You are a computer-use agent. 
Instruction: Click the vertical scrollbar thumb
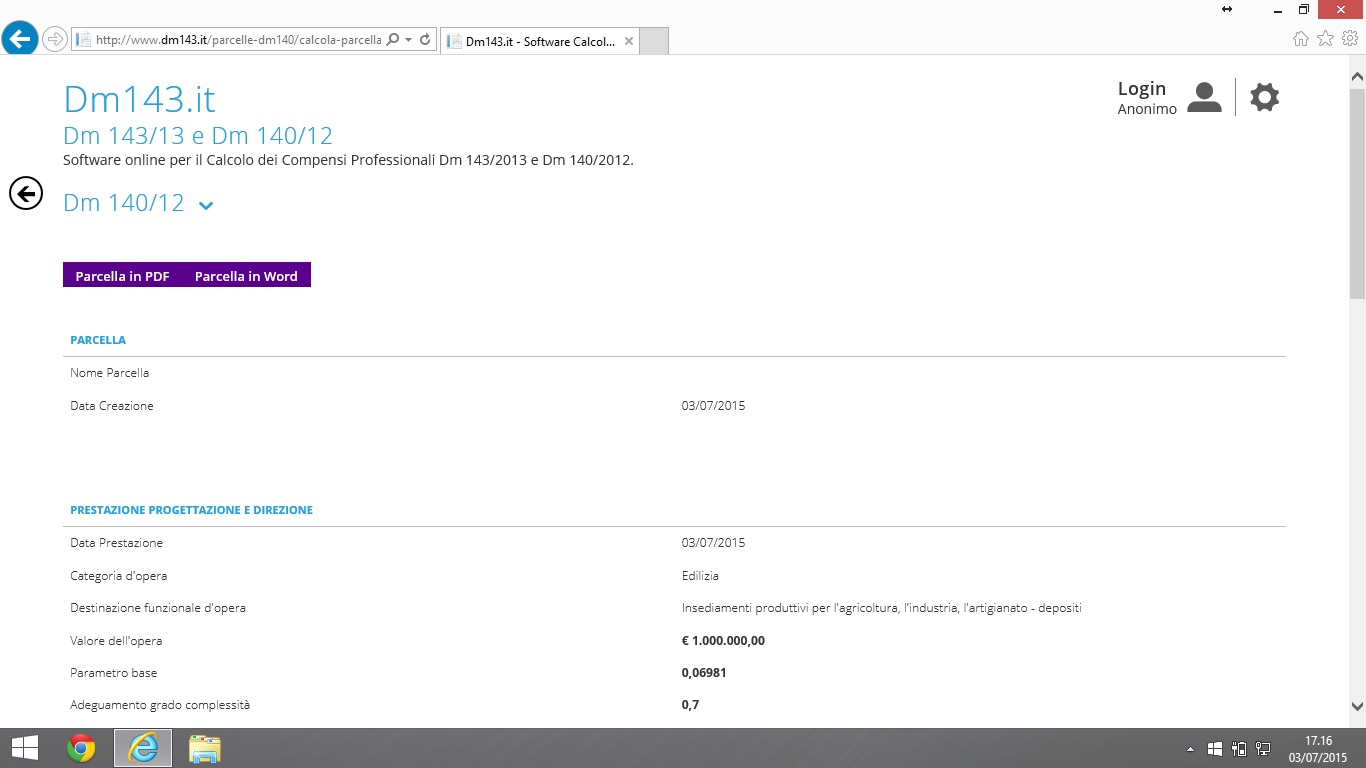(x=1357, y=193)
